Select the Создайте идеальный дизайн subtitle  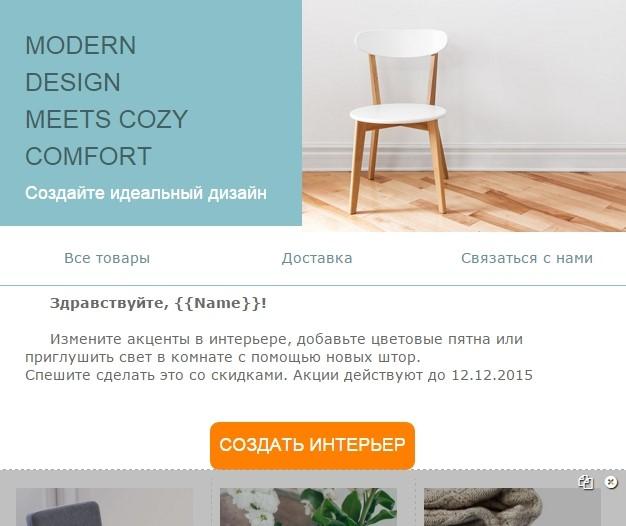(146, 193)
